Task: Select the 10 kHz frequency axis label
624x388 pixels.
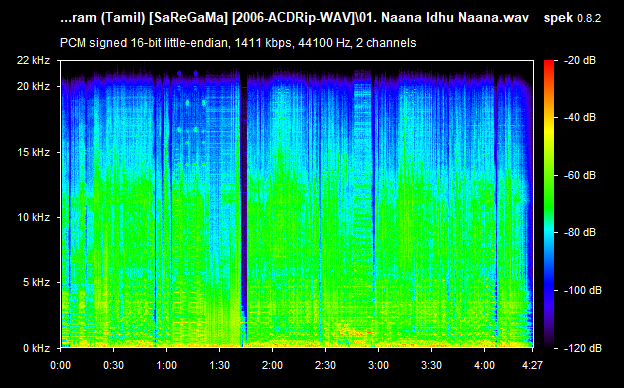Action: [33, 217]
